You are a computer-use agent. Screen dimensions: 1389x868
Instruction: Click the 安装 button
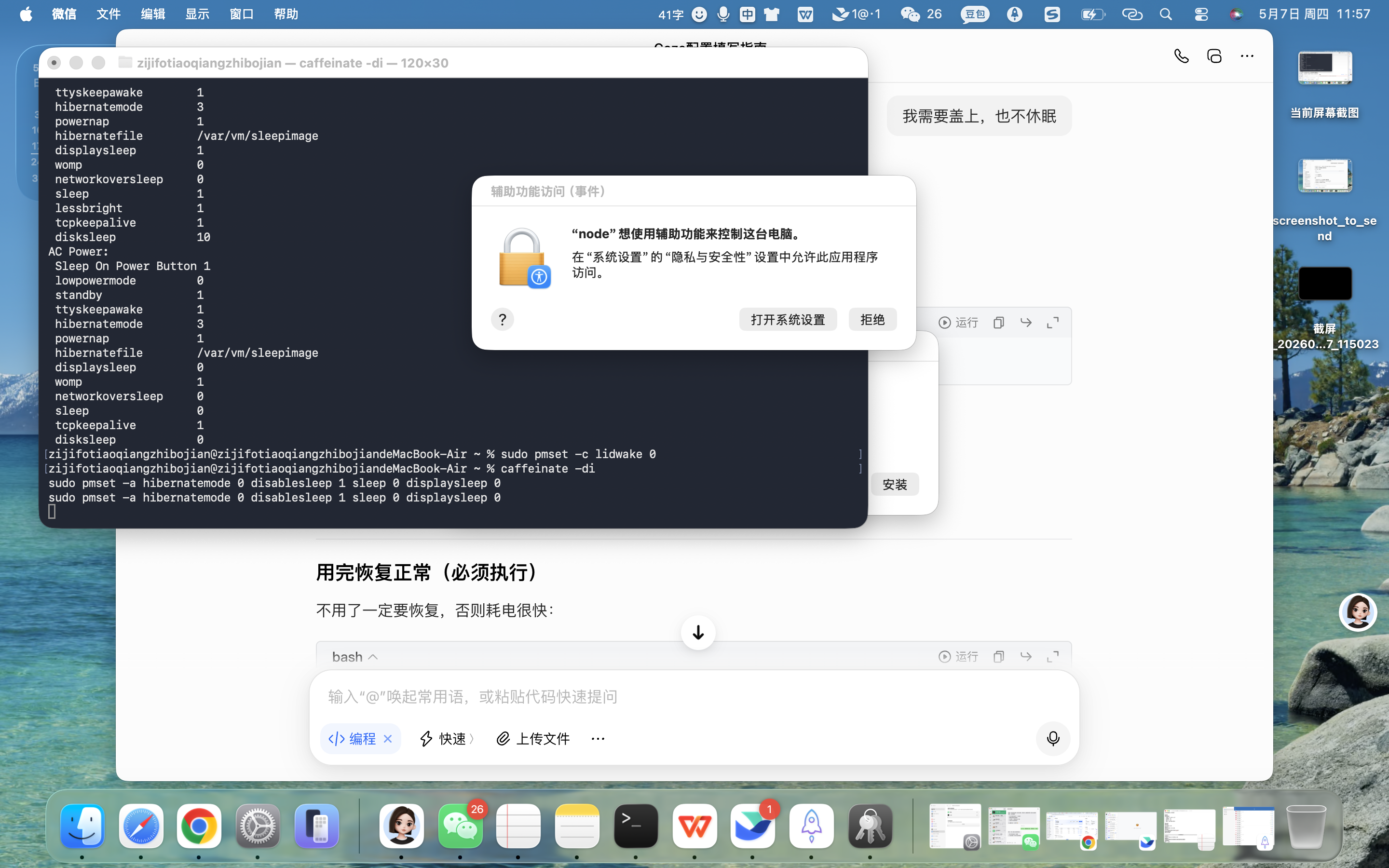tap(894, 485)
